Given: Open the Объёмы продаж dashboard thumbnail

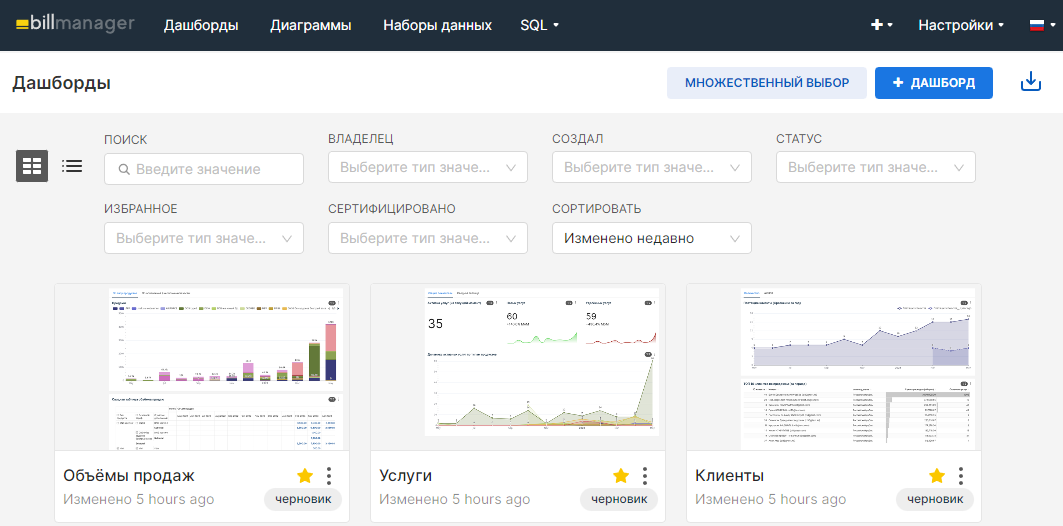Looking at the screenshot, I should 202,367.
